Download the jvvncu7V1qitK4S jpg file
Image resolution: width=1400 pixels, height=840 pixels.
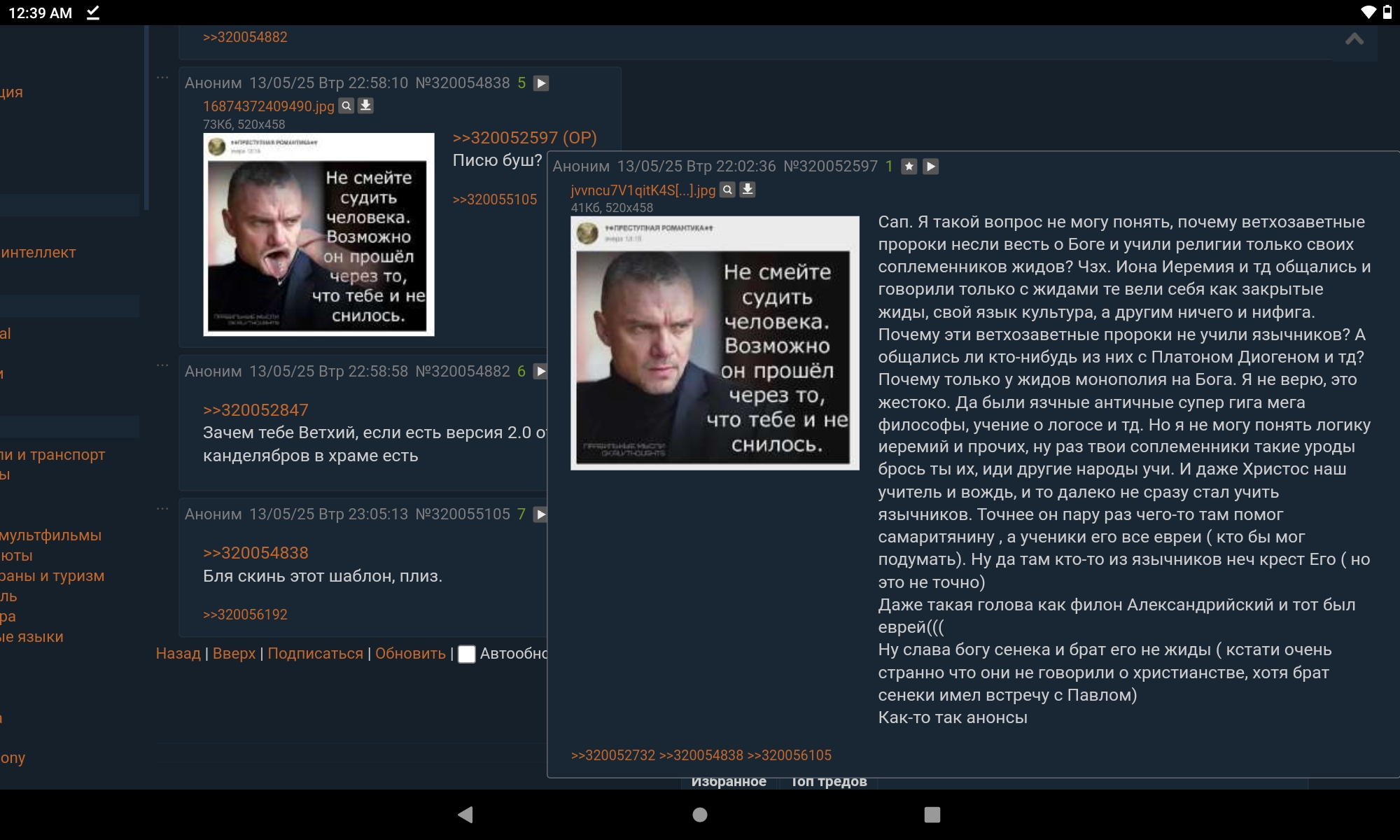click(x=748, y=190)
